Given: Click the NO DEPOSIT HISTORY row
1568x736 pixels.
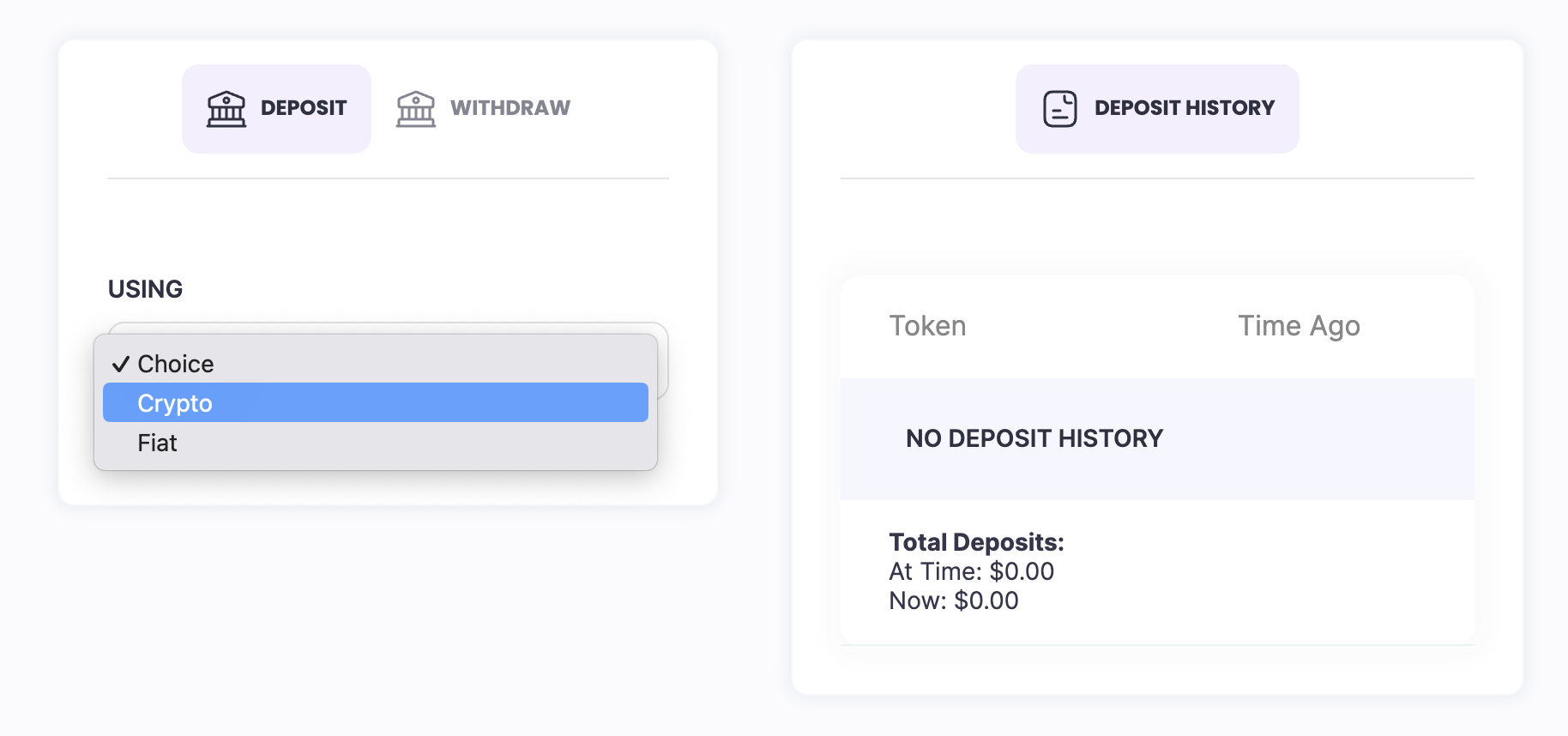Looking at the screenshot, I should click(x=1034, y=438).
